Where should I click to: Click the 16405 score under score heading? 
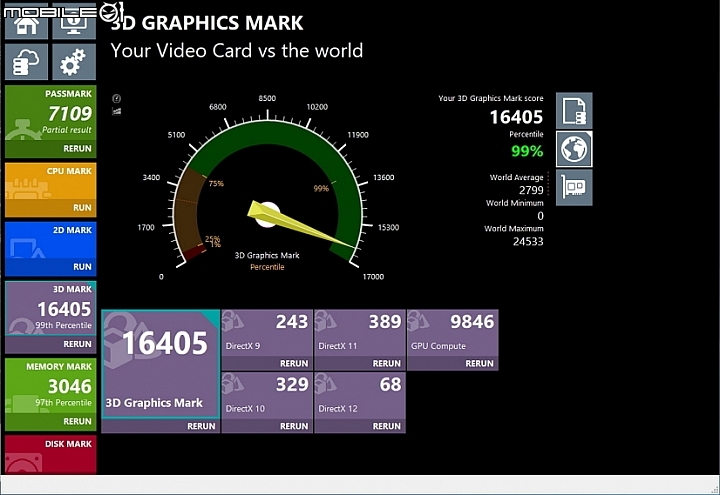[516, 117]
